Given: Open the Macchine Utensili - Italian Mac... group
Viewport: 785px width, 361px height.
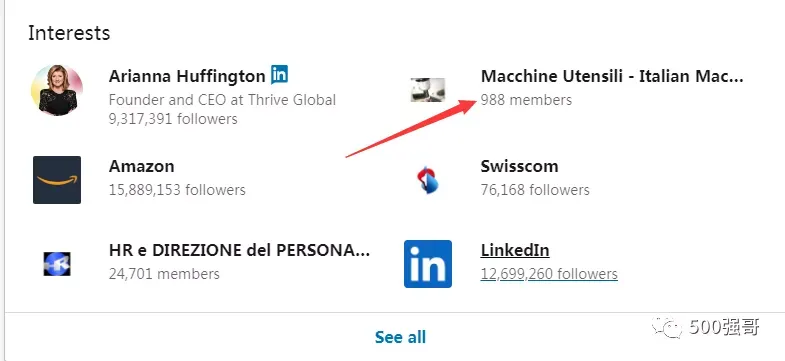Looking at the screenshot, I should pyautogui.click(x=612, y=76).
